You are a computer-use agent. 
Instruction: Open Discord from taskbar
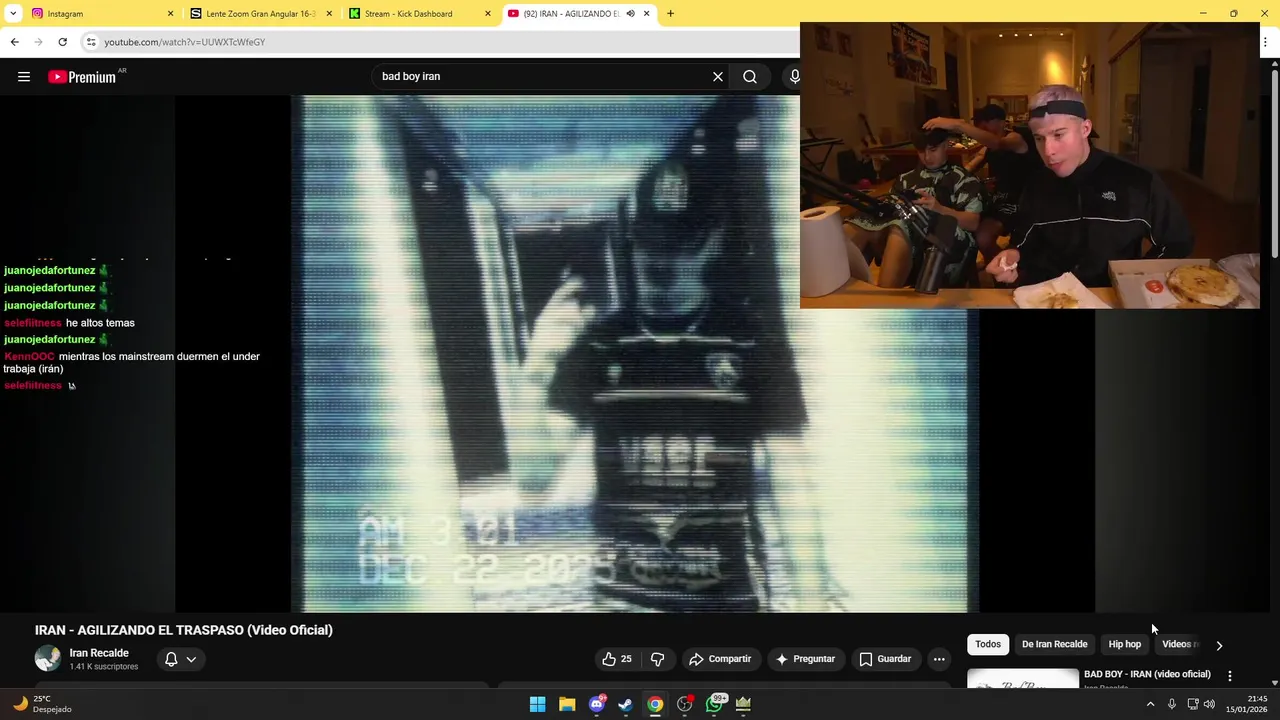click(597, 704)
